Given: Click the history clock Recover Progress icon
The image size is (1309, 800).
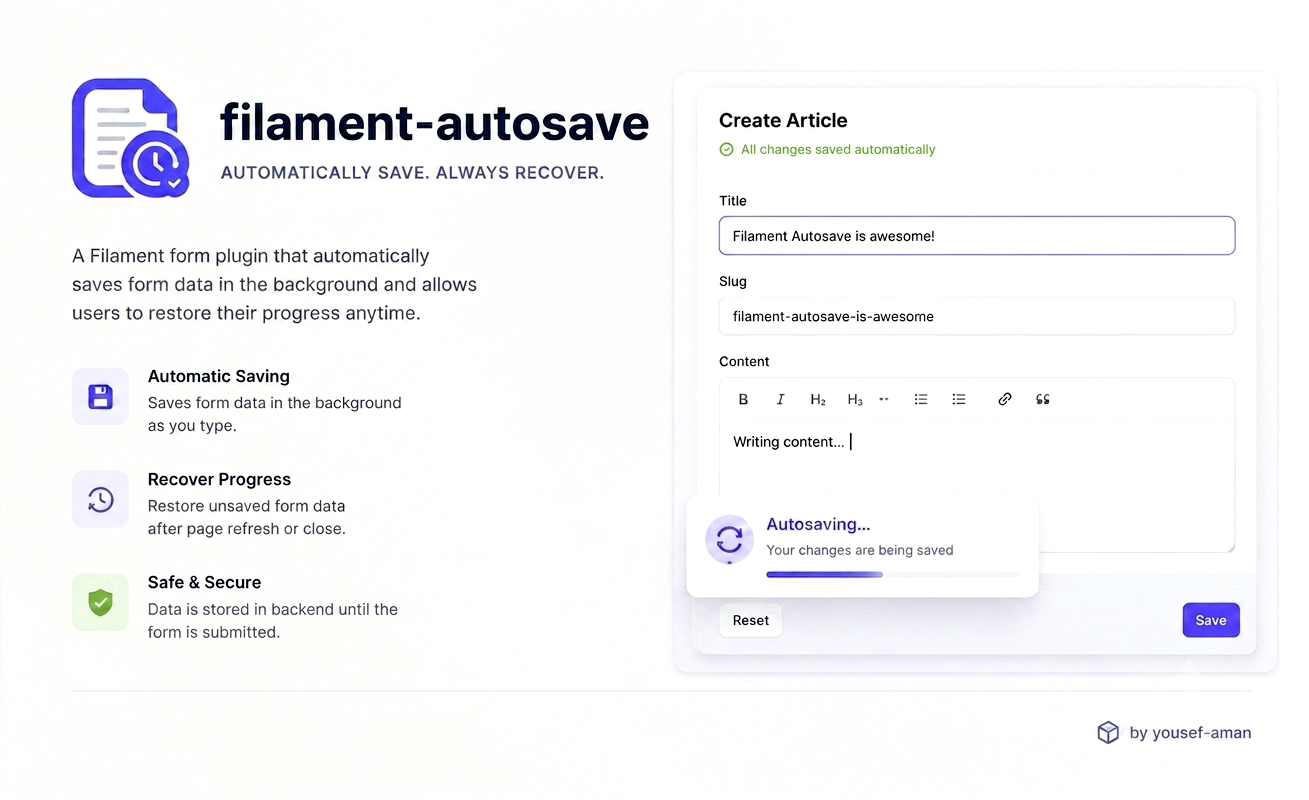Looking at the screenshot, I should click(100, 499).
